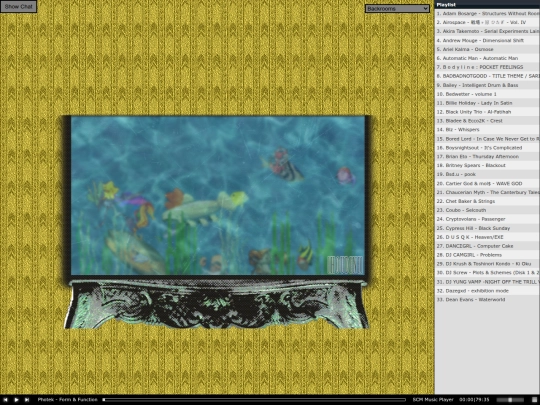The image size is (540, 405).
Task: Select 'Cartier God & mol$ - WAVE GOD' track
Action: coord(487,184)
